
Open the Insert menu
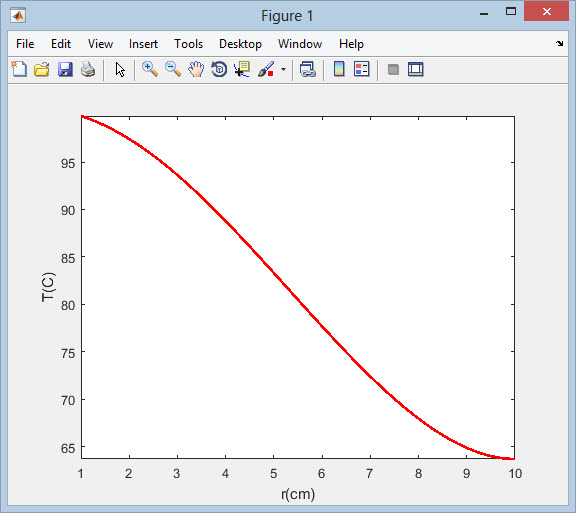pyautogui.click(x=143, y=44)
